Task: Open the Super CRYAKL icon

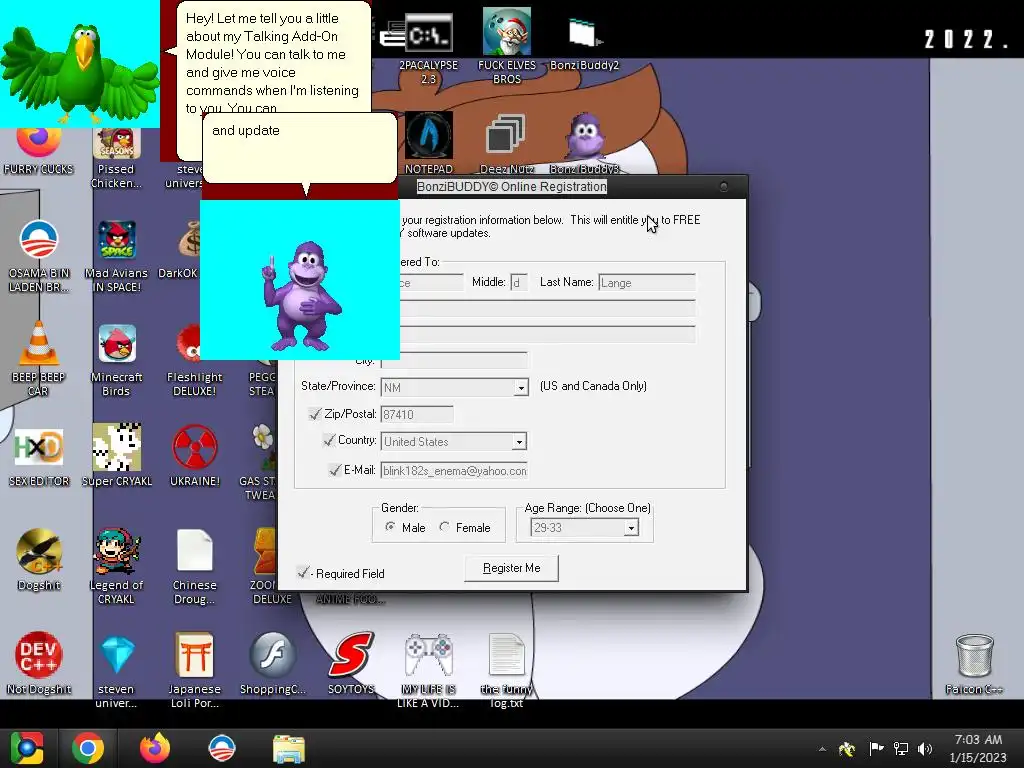Action: 117,447
